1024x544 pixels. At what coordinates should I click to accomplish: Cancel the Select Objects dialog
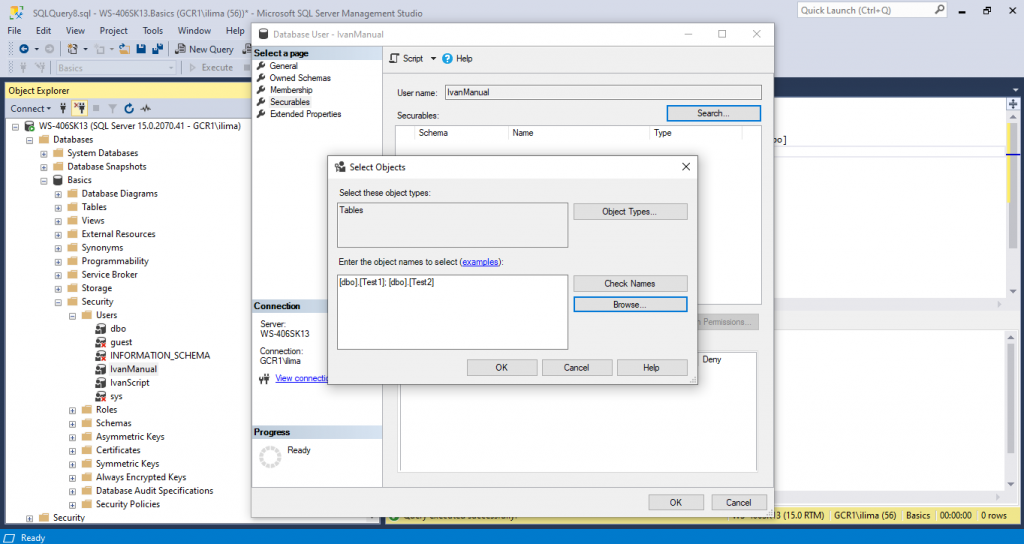577,368
